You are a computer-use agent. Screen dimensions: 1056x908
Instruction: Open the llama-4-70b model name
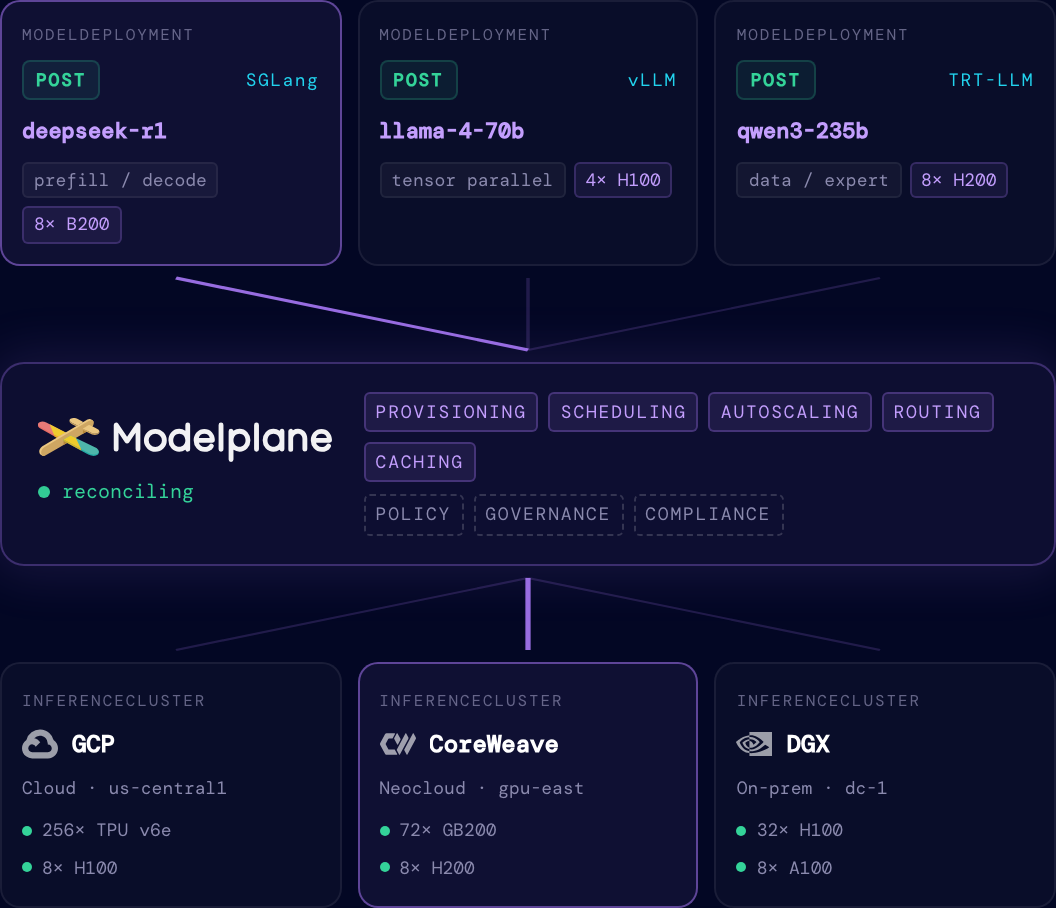pyautogui.click(x=451, y=131)
